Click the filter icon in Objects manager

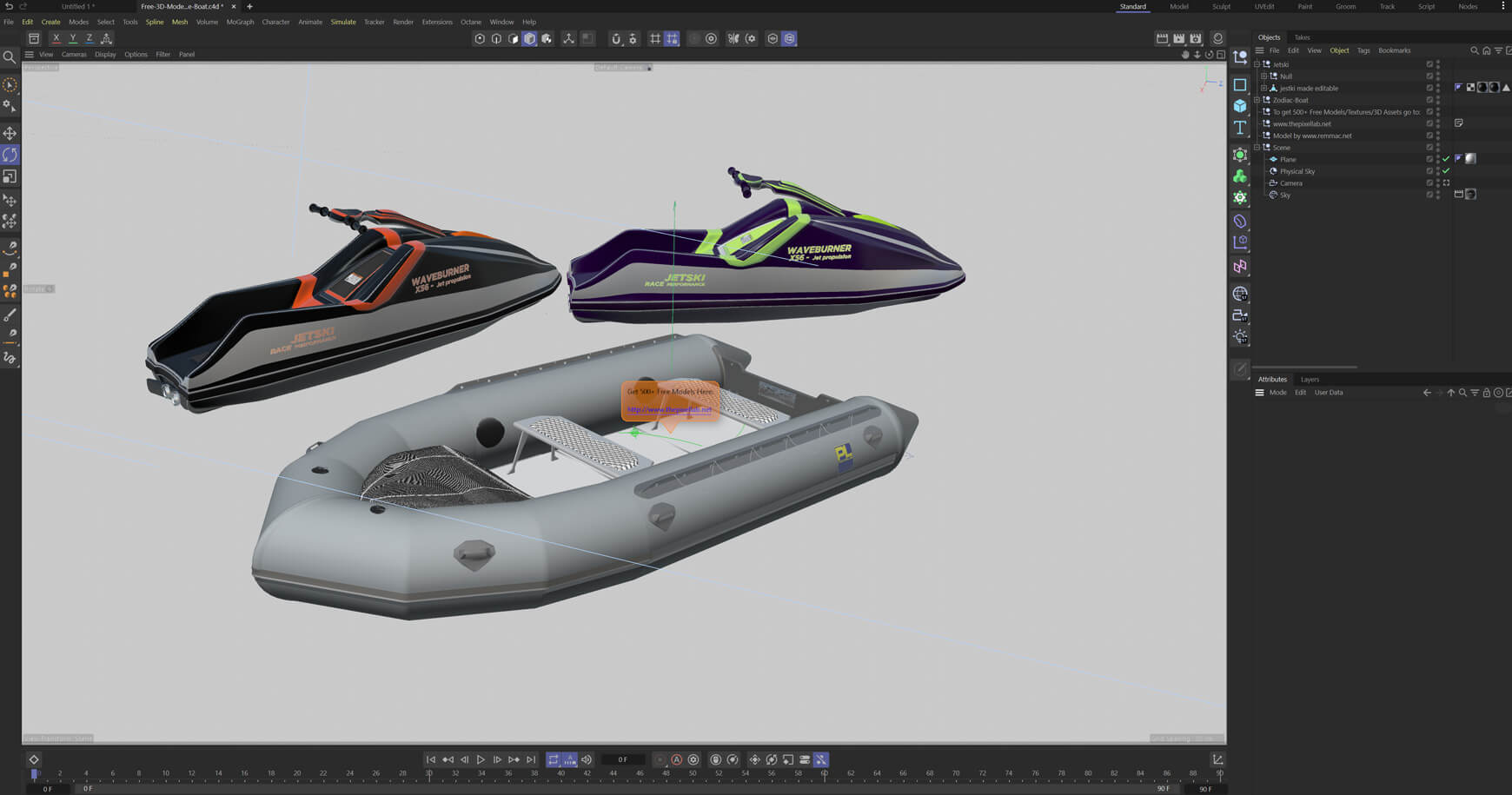pos(1498,50)
